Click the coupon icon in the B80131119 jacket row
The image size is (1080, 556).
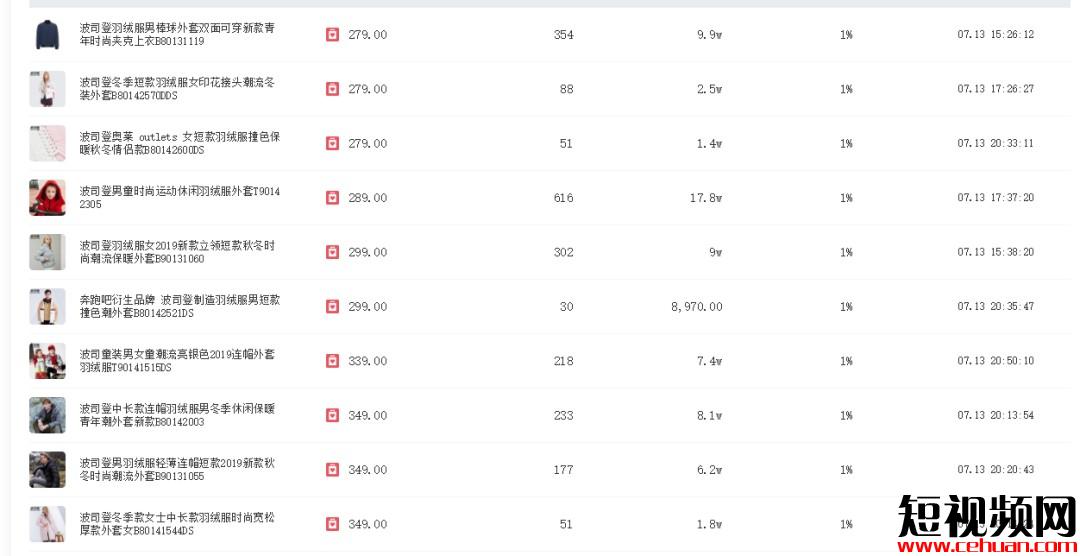[332, 35]
